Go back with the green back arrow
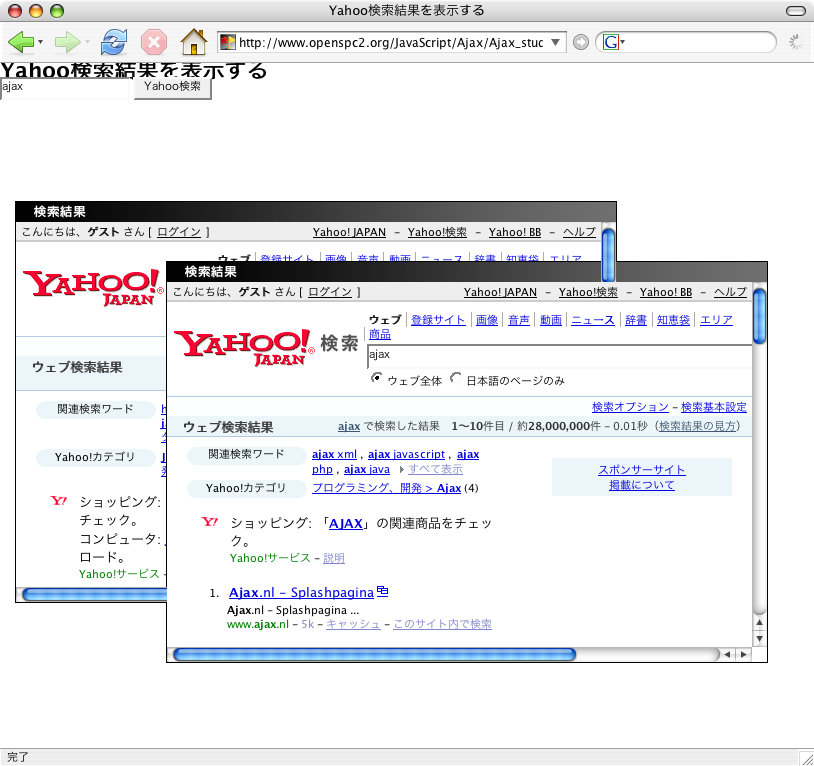Screen dimensions: 814x766 tap(21, 42)
